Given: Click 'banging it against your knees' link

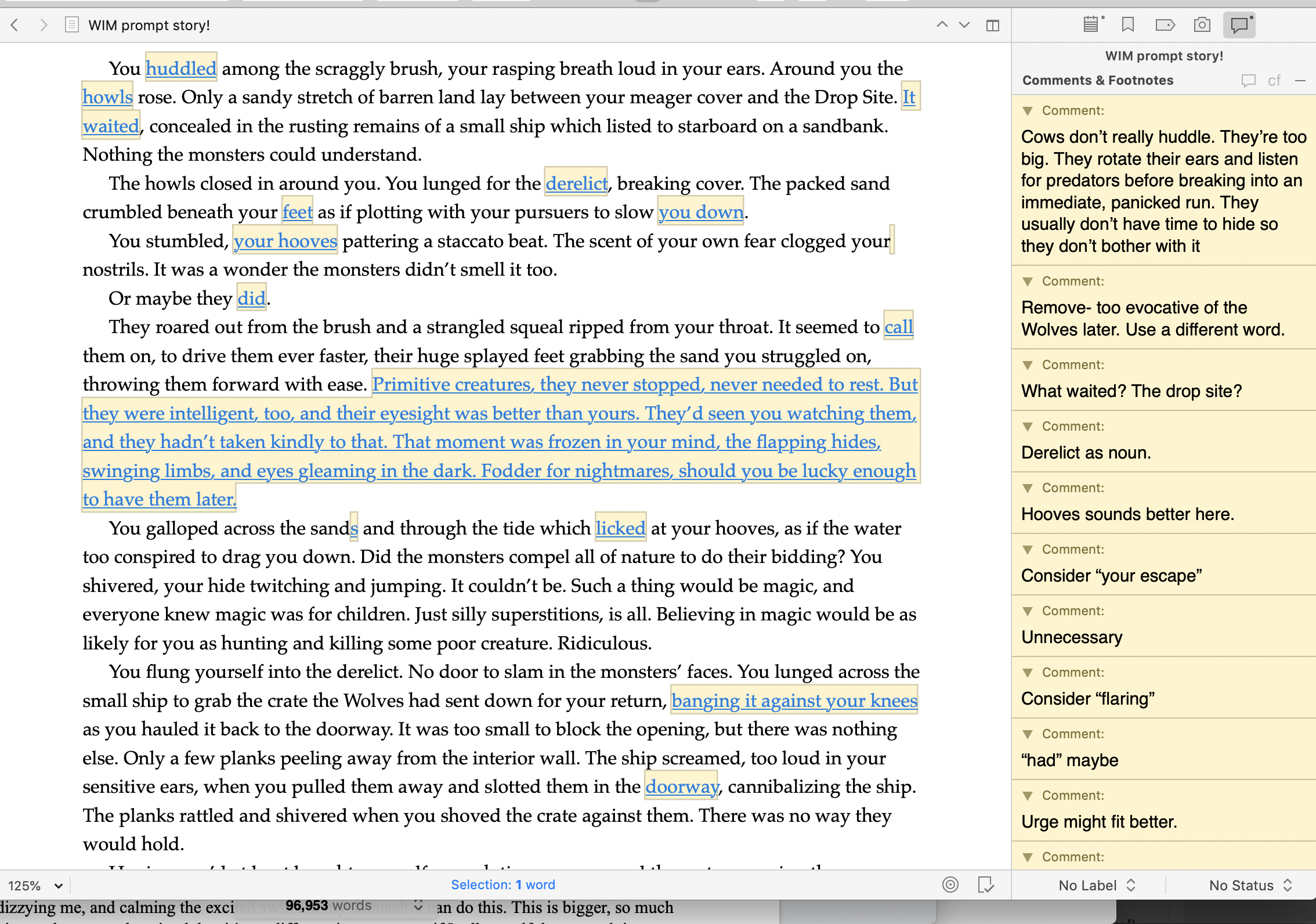Looking at the screenshot, I should pos(794,701).
